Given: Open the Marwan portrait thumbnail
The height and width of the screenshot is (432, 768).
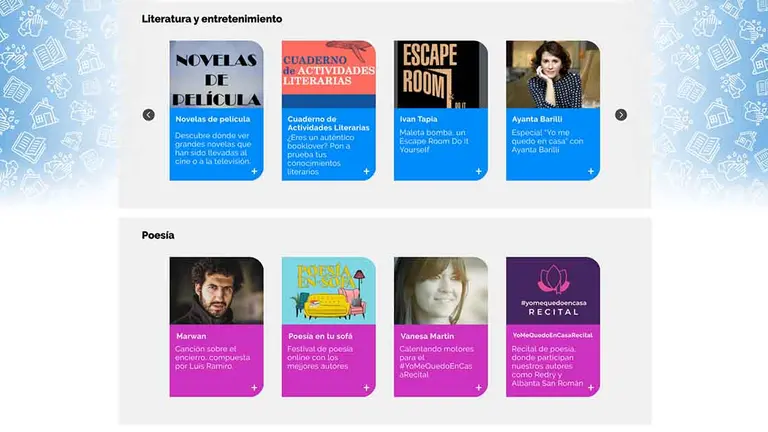Looking at the screenshot, I should tap(216, 290).
